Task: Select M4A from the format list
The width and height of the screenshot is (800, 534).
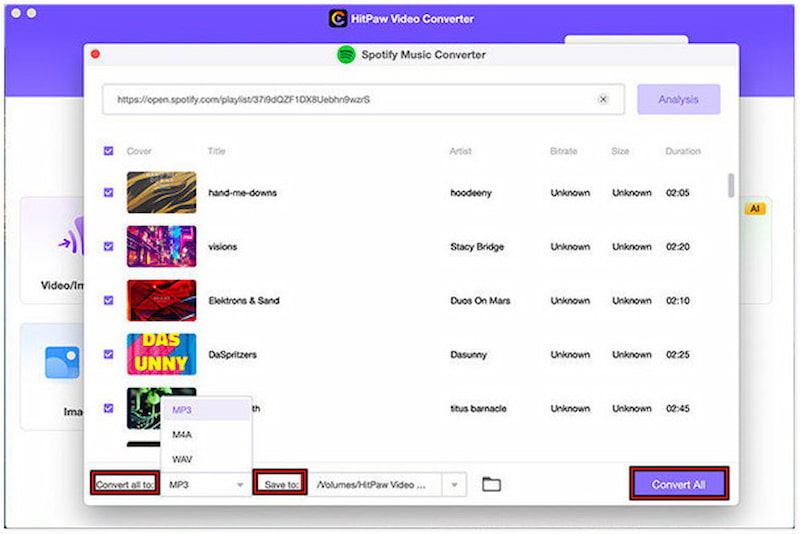Action: click(206, 435)
